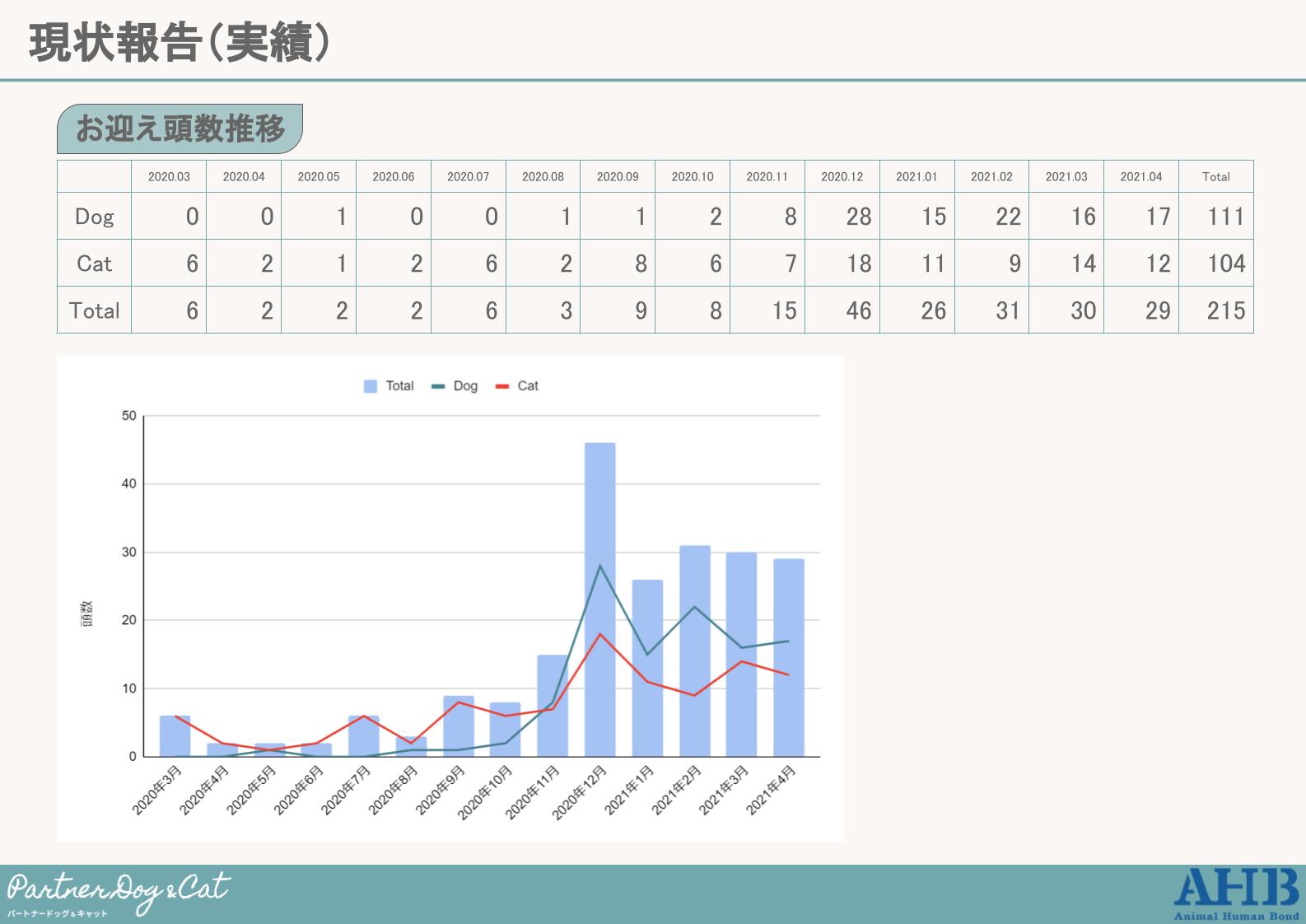This screenshot has height=924, width=1306.
Task: Select the 2020.12 column header
Action: 842,176
